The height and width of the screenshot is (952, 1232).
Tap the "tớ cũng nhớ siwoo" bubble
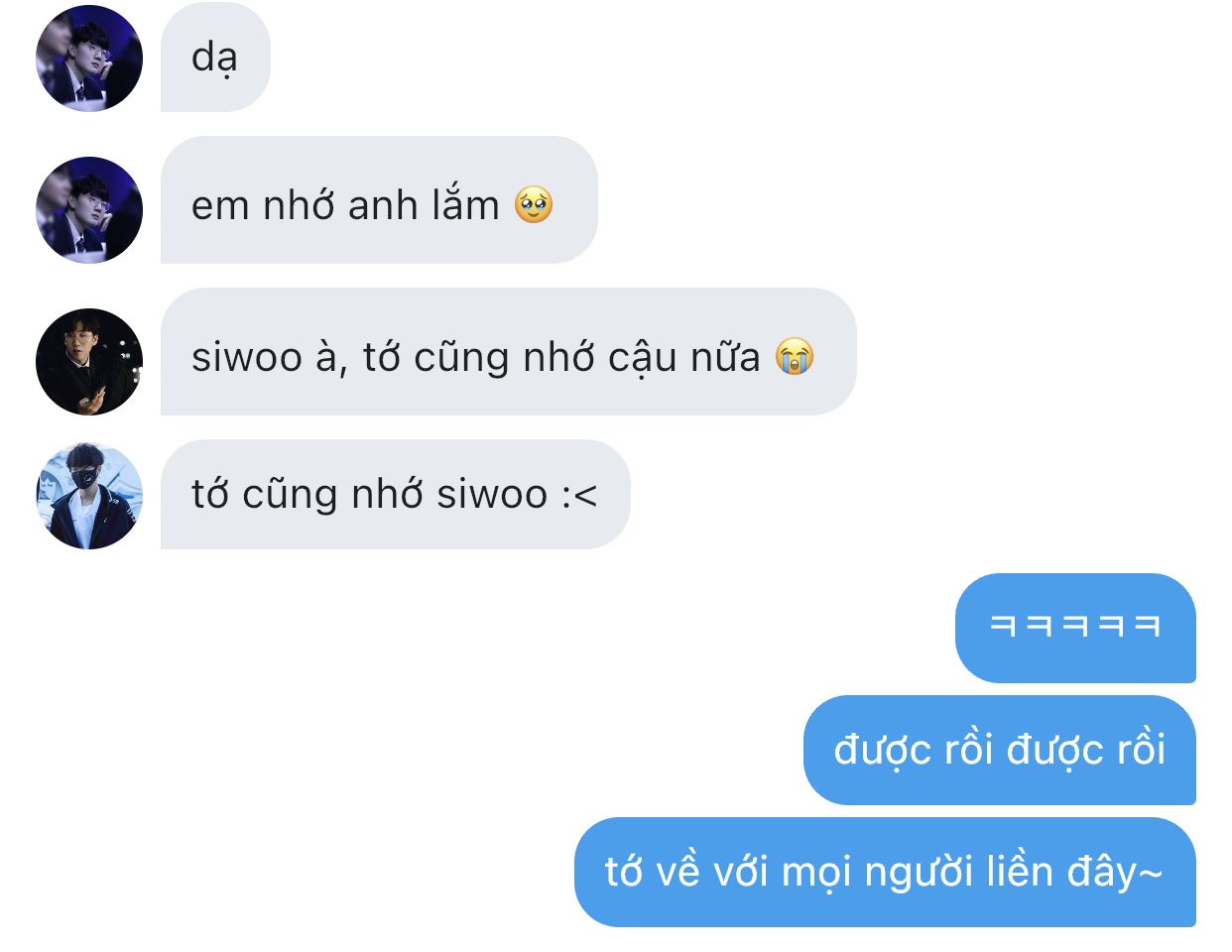pos(395,494)
